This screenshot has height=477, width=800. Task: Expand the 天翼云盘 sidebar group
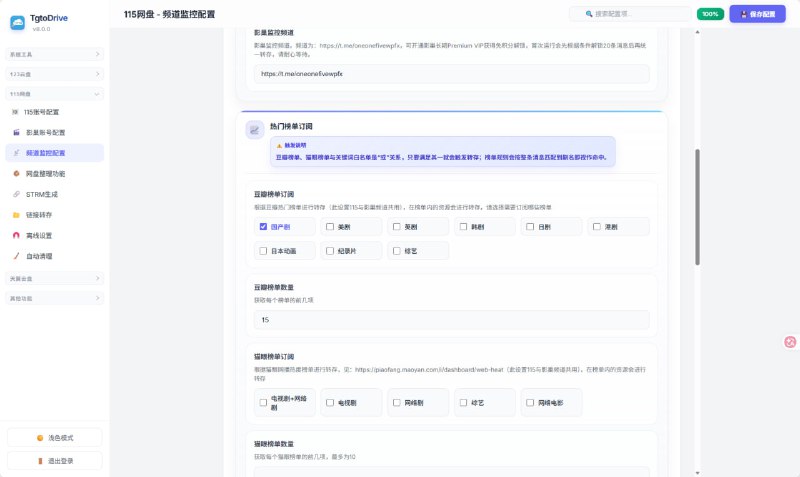[55, 279]
